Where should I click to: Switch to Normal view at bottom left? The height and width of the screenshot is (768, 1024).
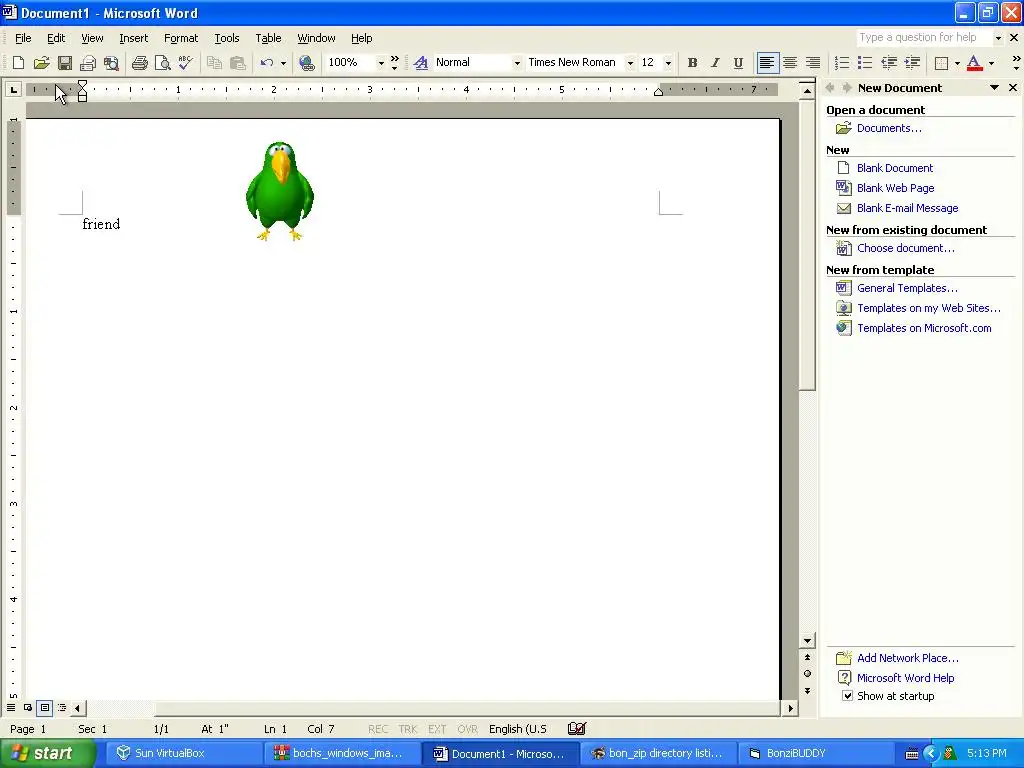coord(11,707)
